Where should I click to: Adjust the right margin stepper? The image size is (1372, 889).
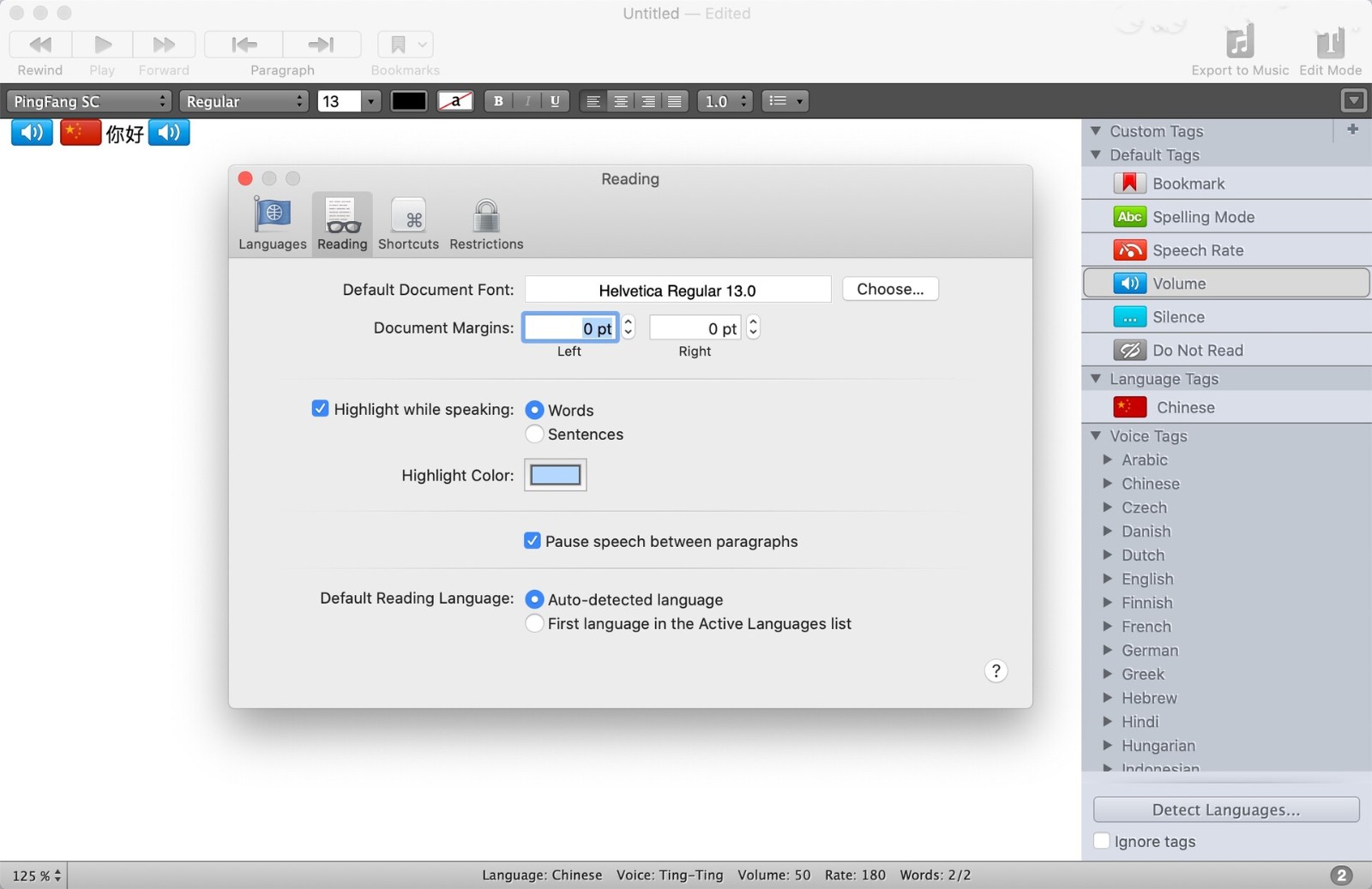(x=753, y=328)
